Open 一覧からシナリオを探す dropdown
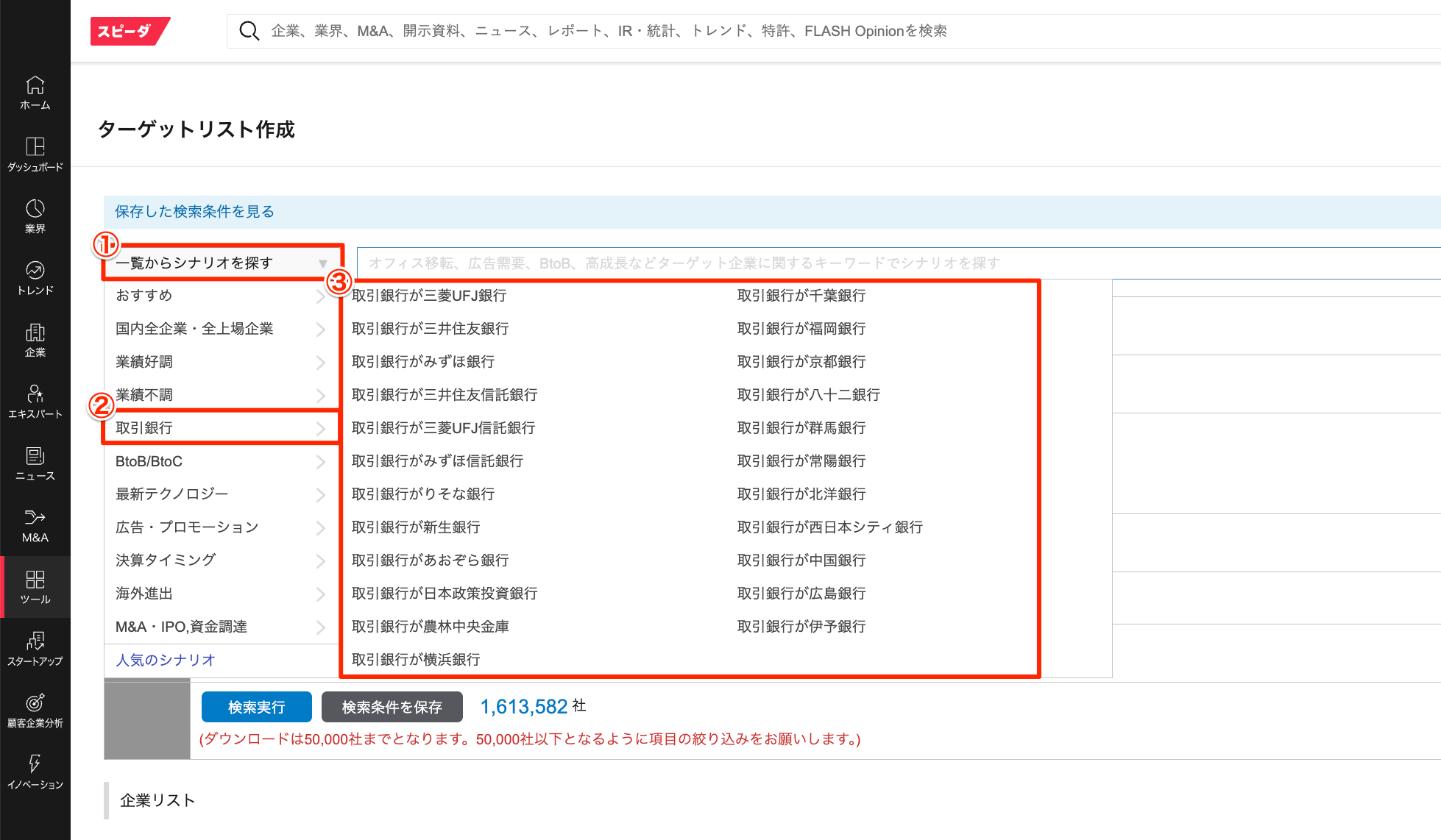The width and height of the screenshot is (1441, 840). (x=221, y=263)
